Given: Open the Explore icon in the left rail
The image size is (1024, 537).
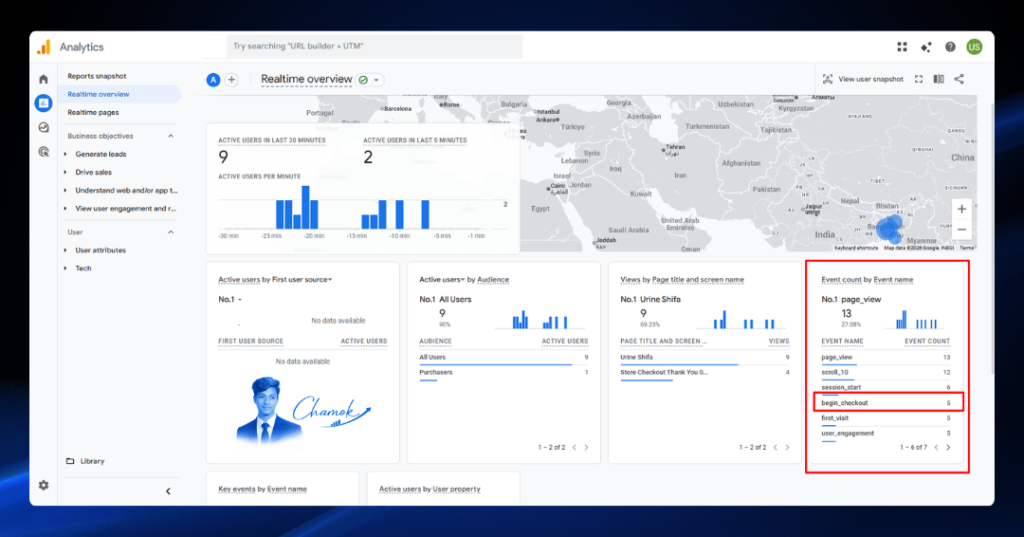Looking at the screenshot, I should click(44, 127).
